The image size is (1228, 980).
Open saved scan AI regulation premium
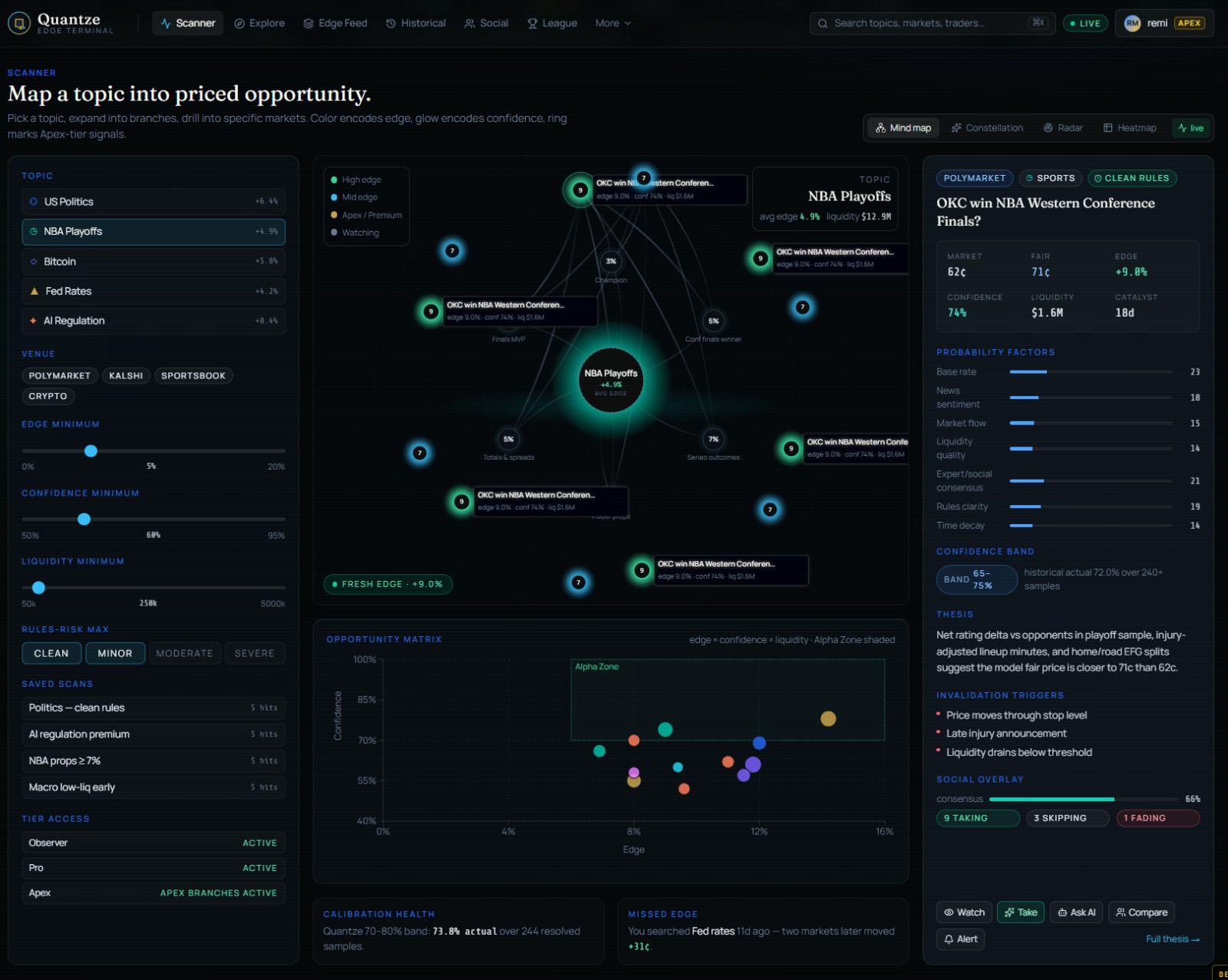[153, 734]
